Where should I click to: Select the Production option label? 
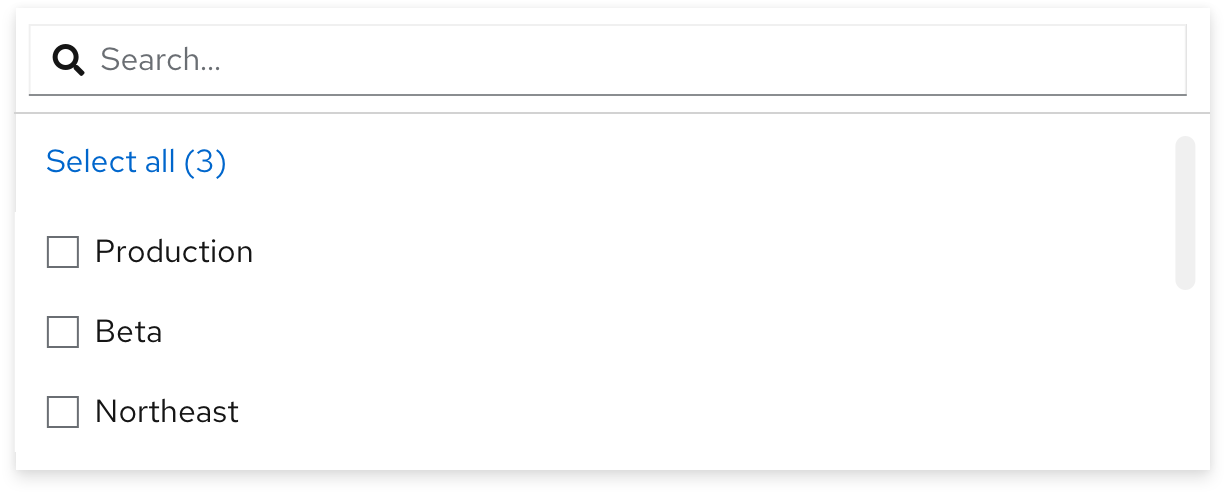[x=174, y=252]
